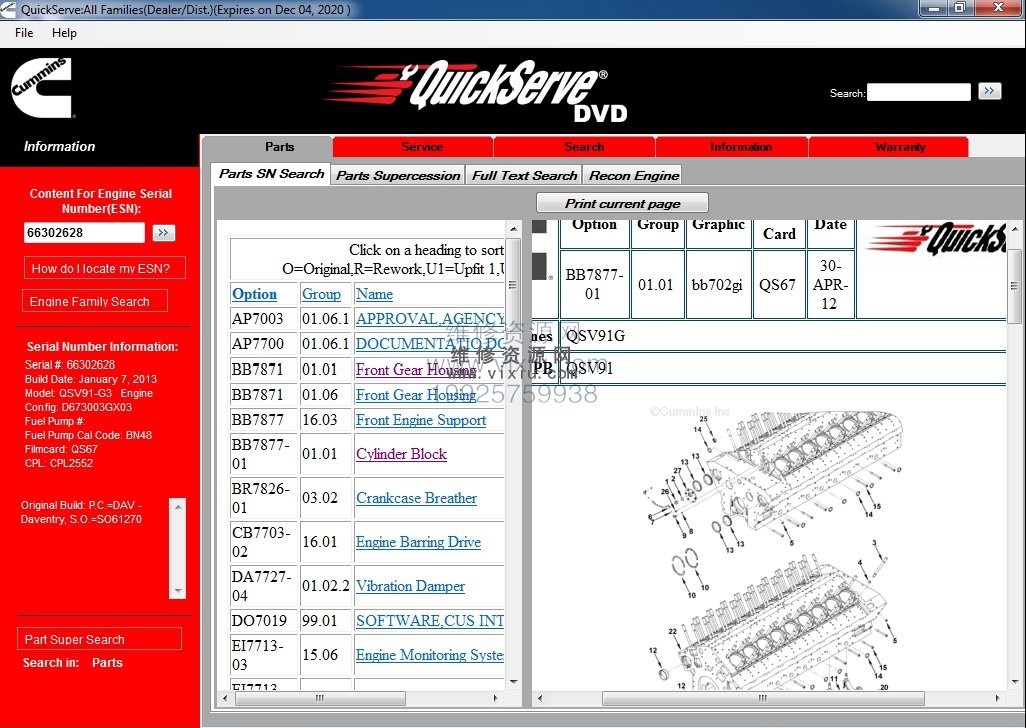
Task: Click the Original Build box scroll down arrow
Action: (177, 591)
